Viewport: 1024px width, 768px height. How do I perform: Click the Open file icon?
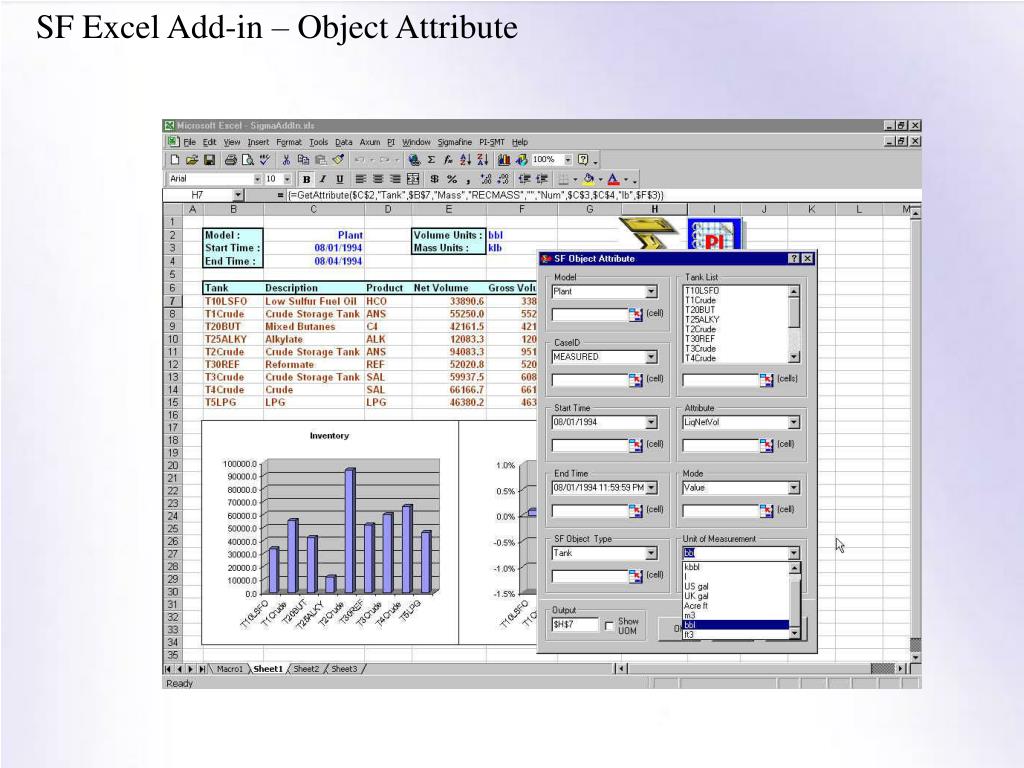point(191,159)
